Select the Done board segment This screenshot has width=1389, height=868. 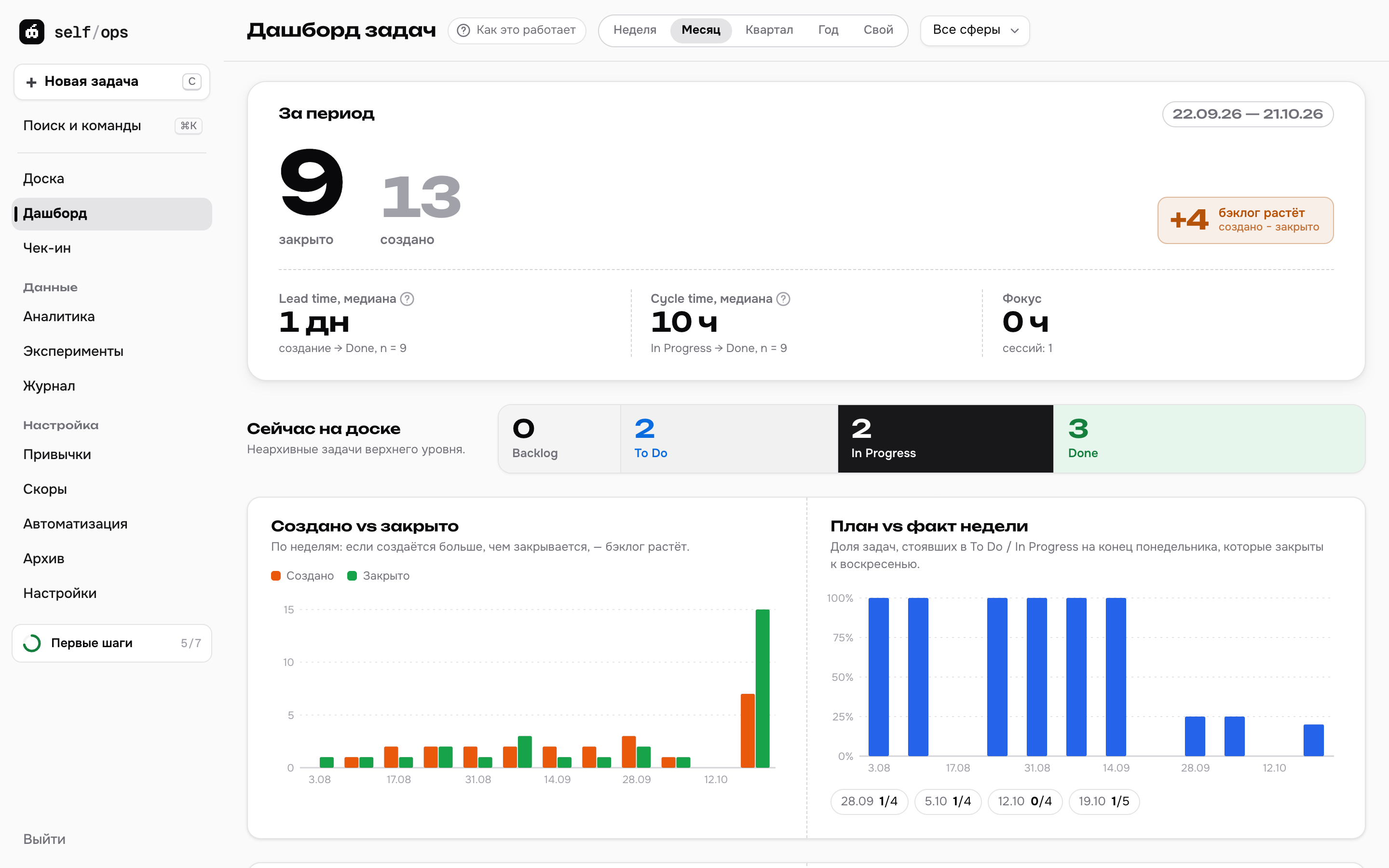1209,439
